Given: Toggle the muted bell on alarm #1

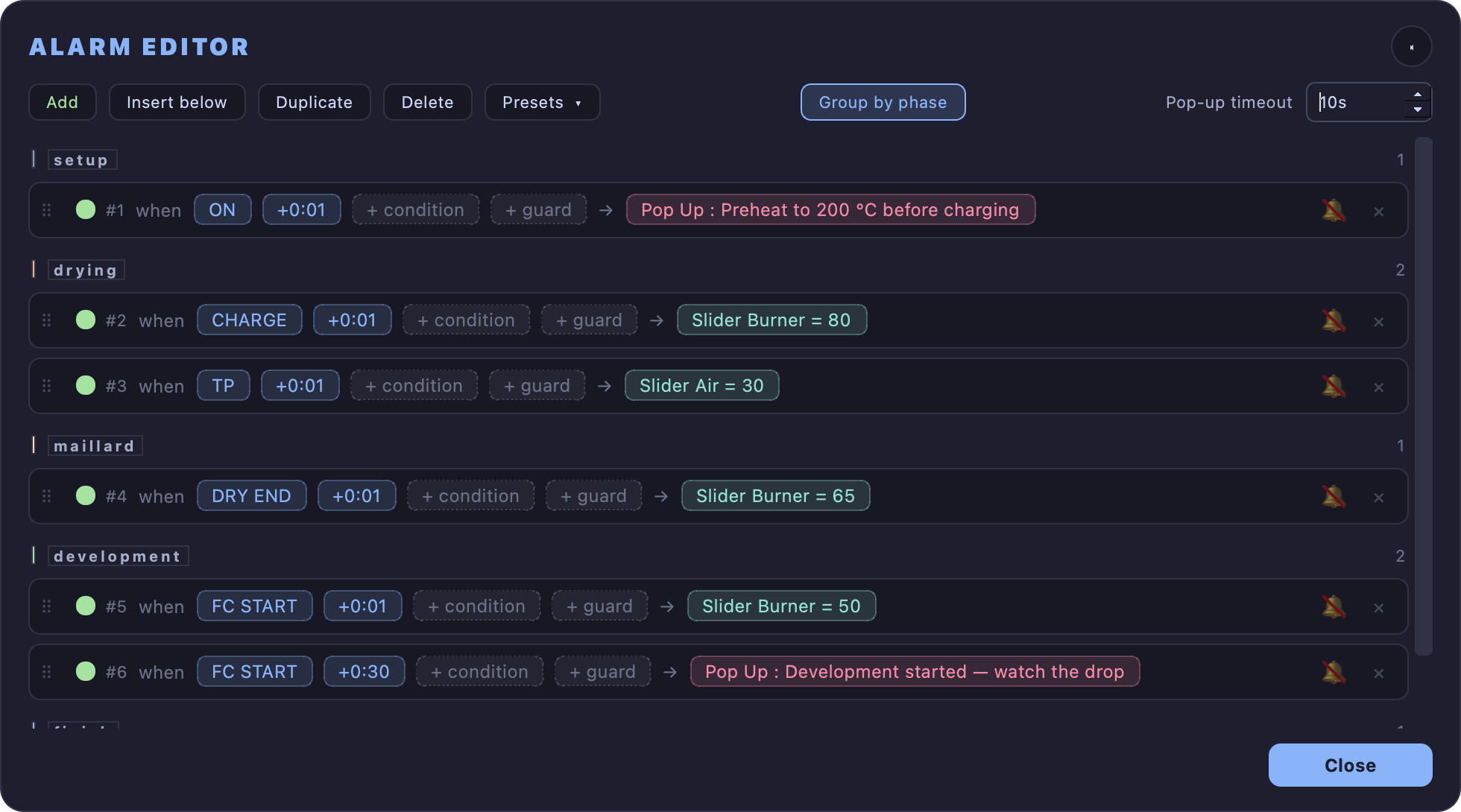Looking at the screenshot, I should [x=1334, y=211].
